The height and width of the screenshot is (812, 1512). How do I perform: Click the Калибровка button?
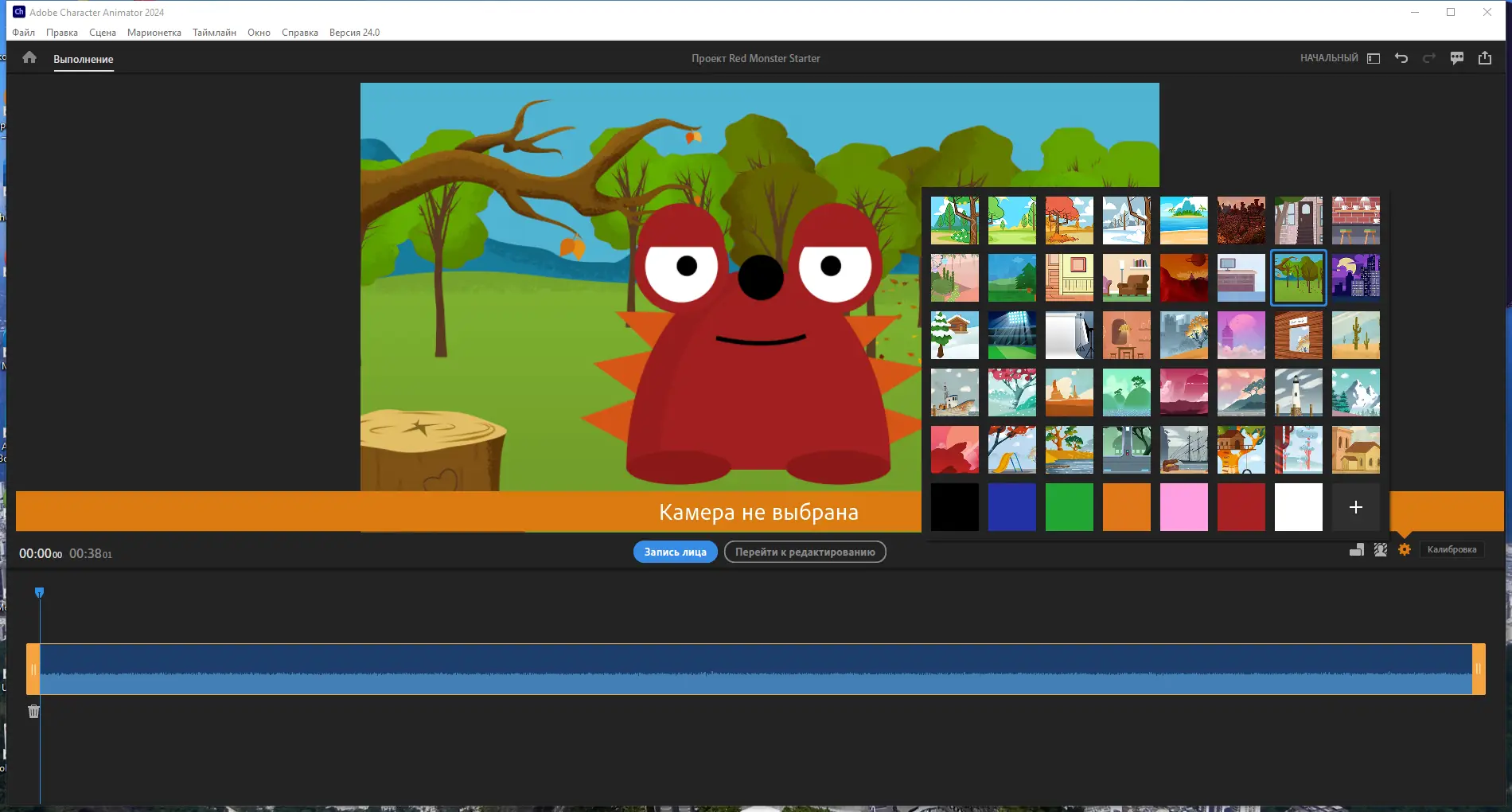point(1452,549)
